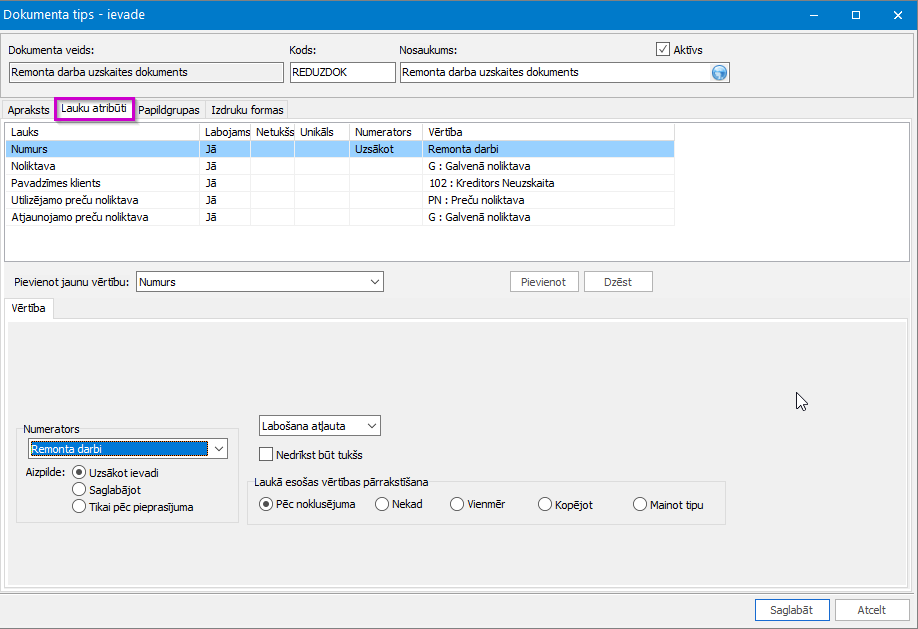Select the Mainot tipu overwrite option
The width and height of the screenshot is (918, 629).
tap(639, 504)
